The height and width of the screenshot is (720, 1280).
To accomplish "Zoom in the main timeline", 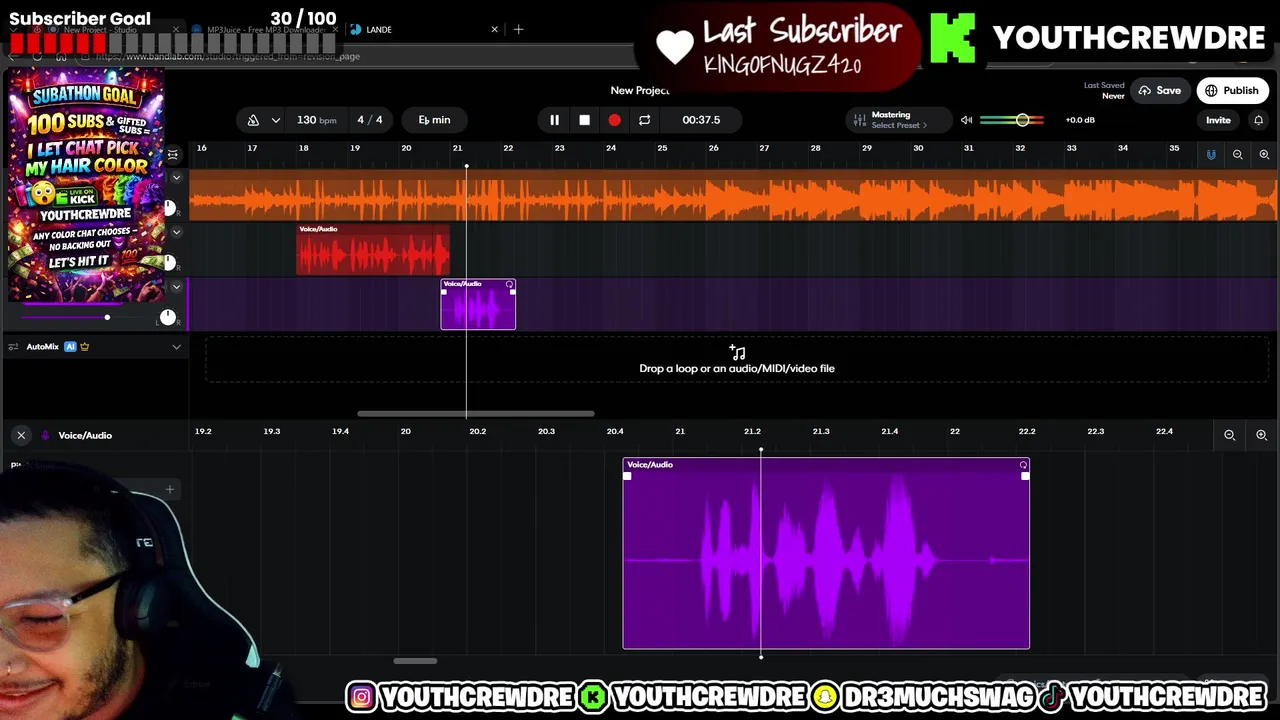I will click(1264, 155).
